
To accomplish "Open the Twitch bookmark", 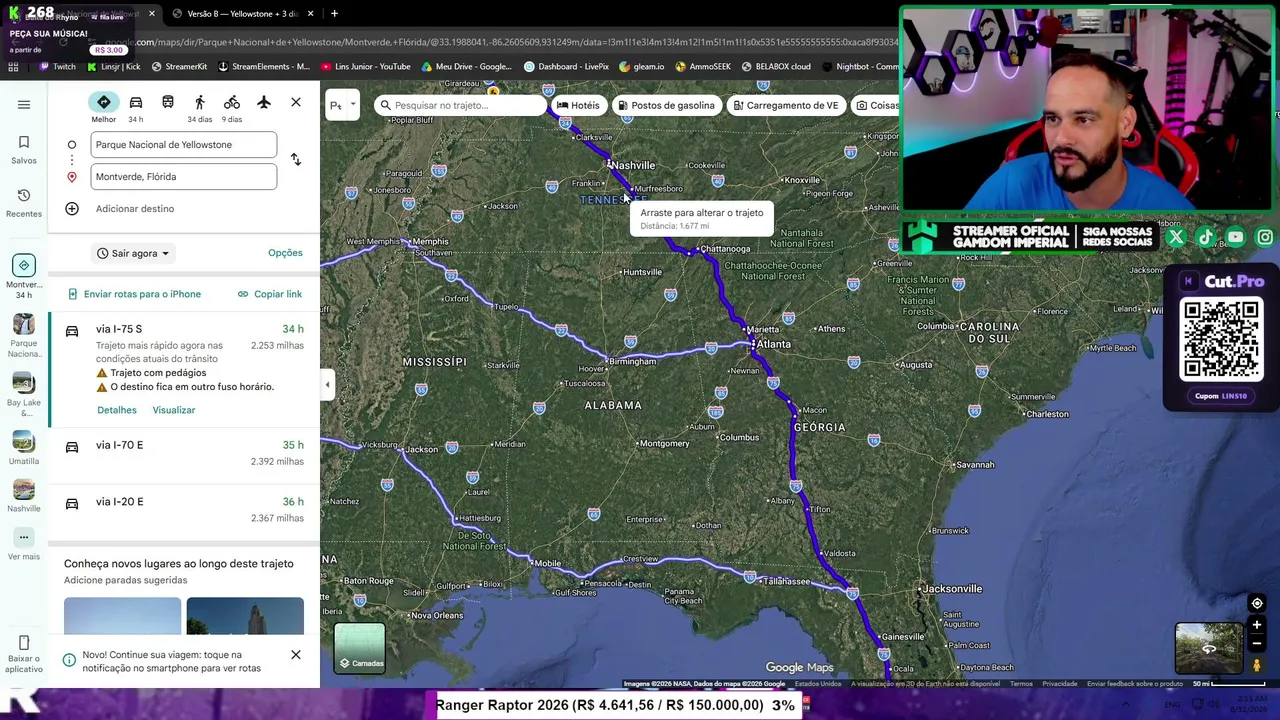I will pos(57,67).
